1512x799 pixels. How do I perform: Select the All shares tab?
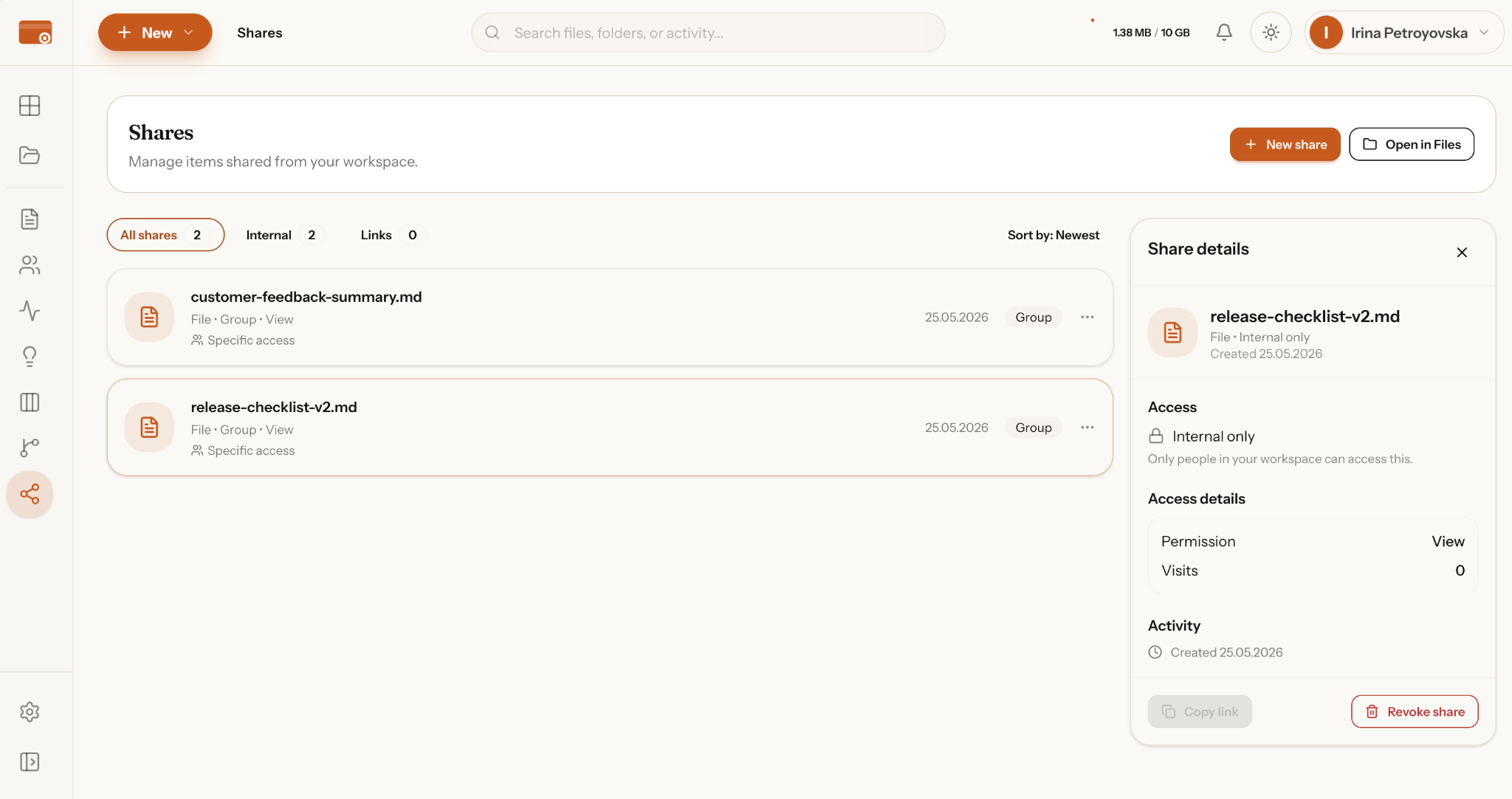tap(165, 235)
